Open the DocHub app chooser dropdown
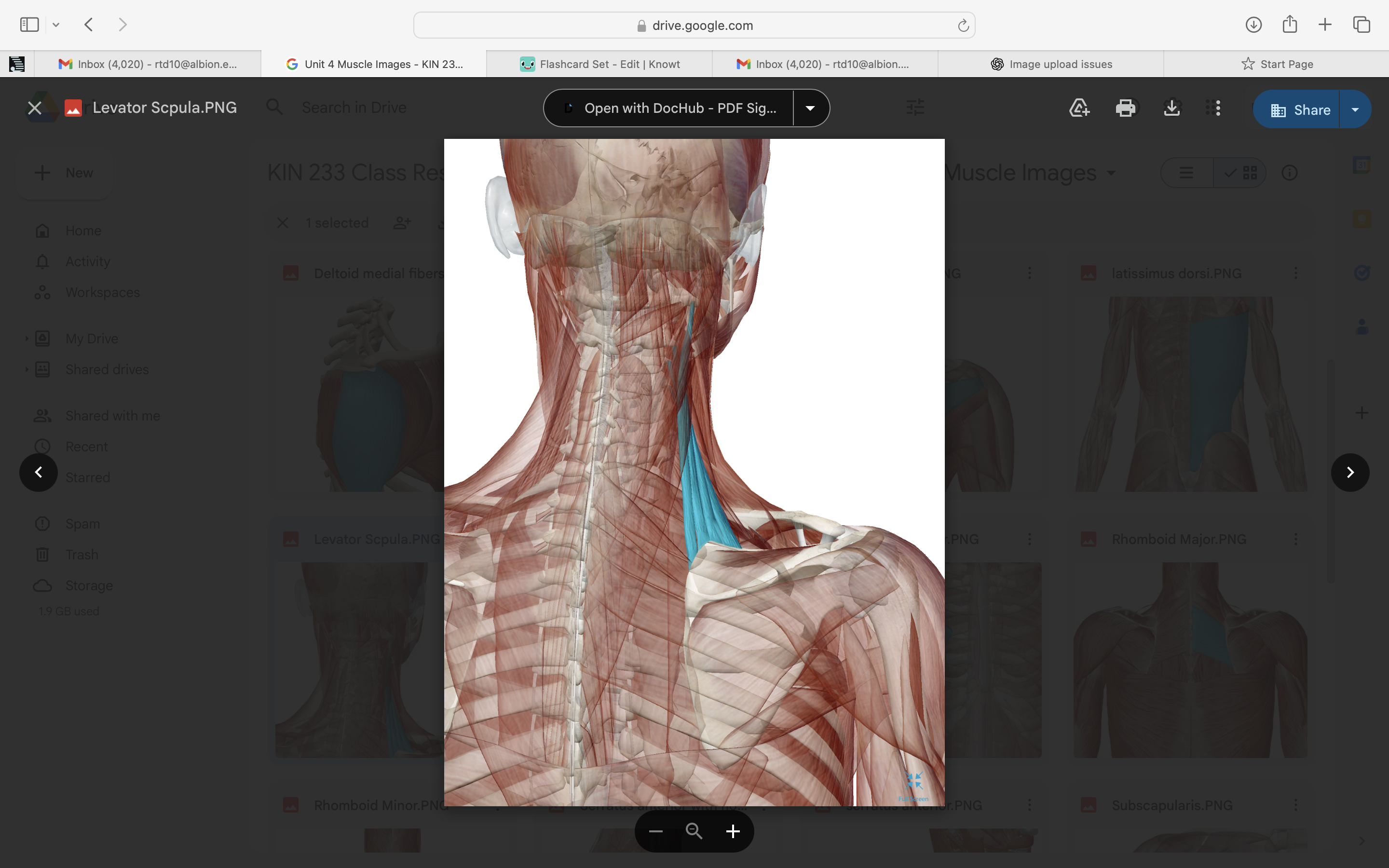 (x=810, y=108)
